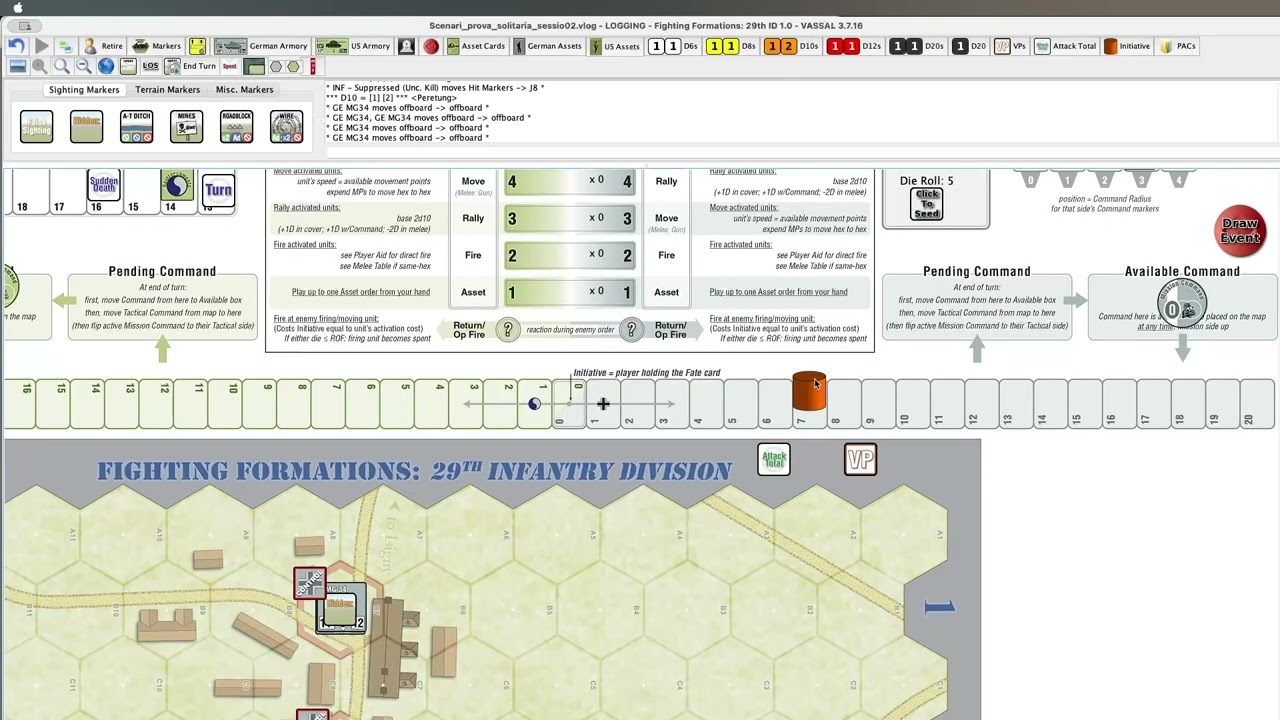Click the Click To Seed die button
Viewport: 1280px width, 720px height.
coord(927,203)
